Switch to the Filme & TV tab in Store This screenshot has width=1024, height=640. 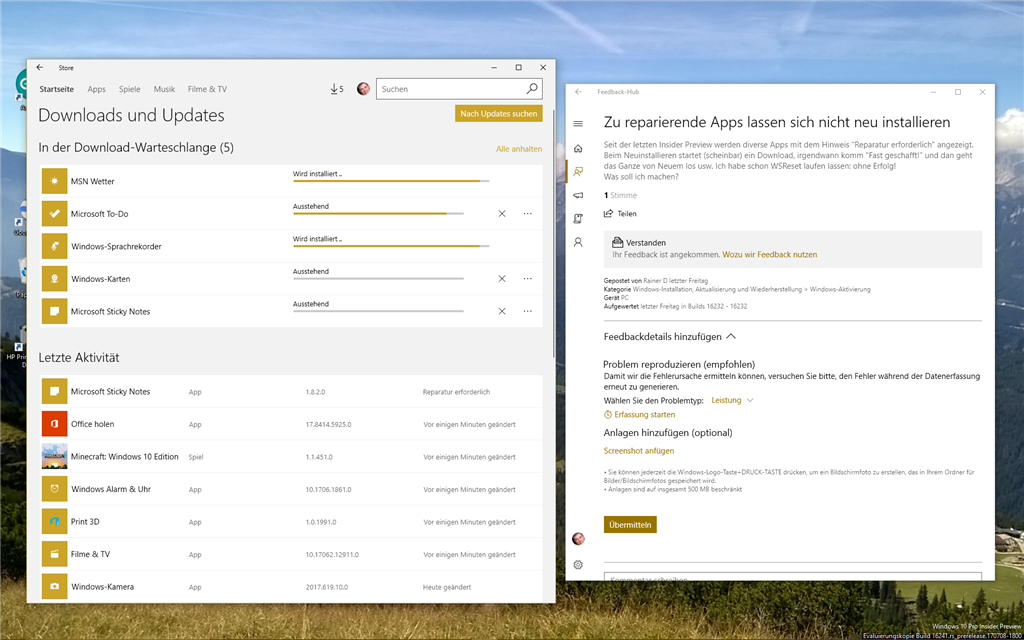207,89
